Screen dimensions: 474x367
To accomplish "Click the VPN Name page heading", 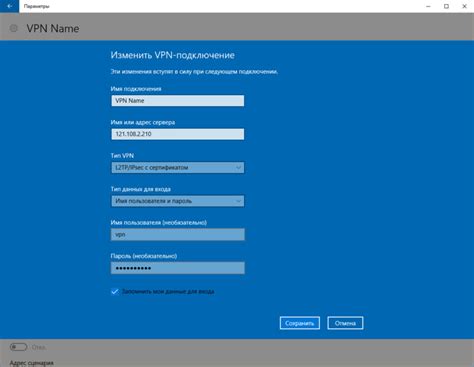I will (53, 28).
